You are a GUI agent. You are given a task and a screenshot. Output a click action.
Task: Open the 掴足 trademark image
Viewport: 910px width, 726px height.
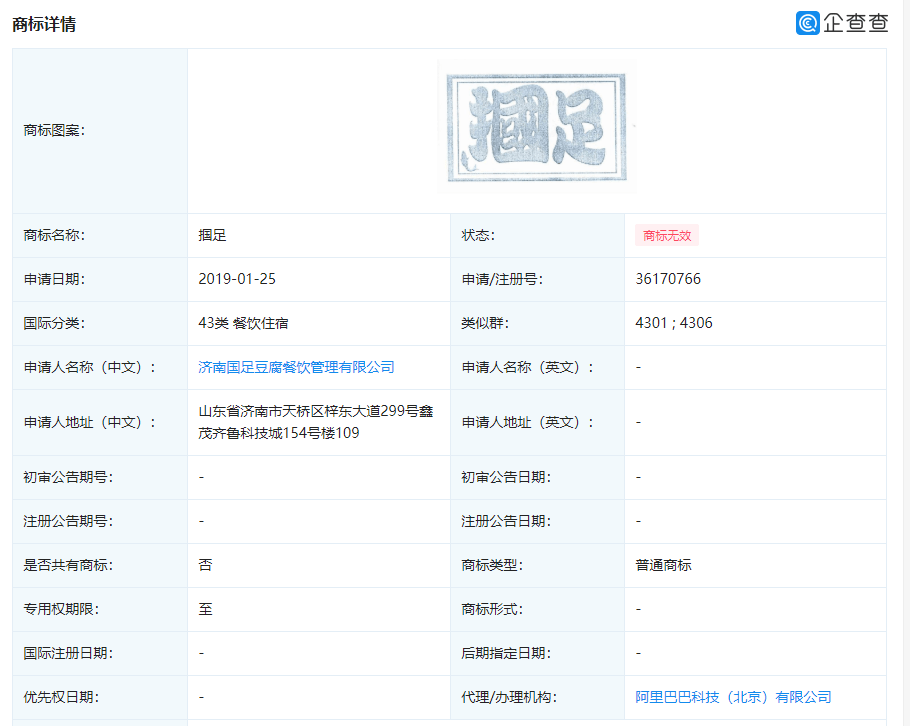point(536,128)
